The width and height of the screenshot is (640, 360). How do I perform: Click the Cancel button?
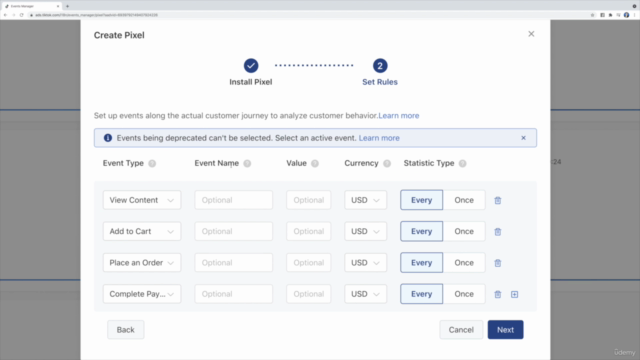(461, 330)
